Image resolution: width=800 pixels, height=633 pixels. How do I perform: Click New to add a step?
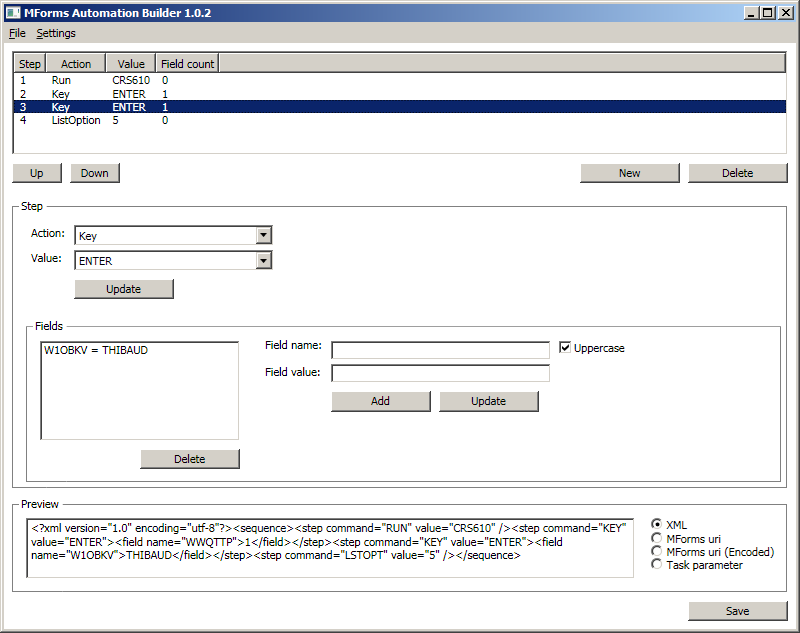629,173
